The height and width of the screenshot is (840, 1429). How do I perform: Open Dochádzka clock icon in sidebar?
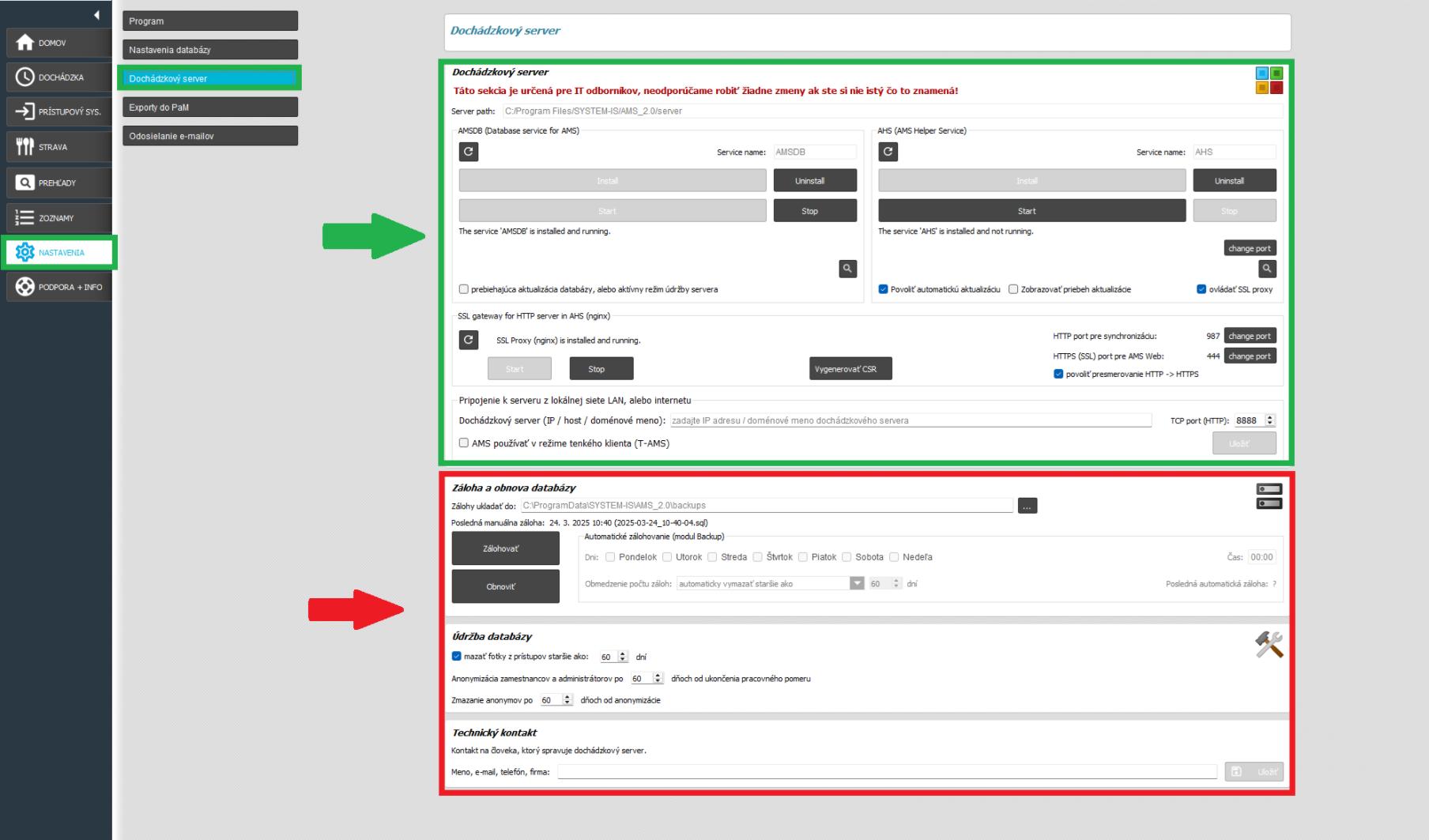(25, 77)
